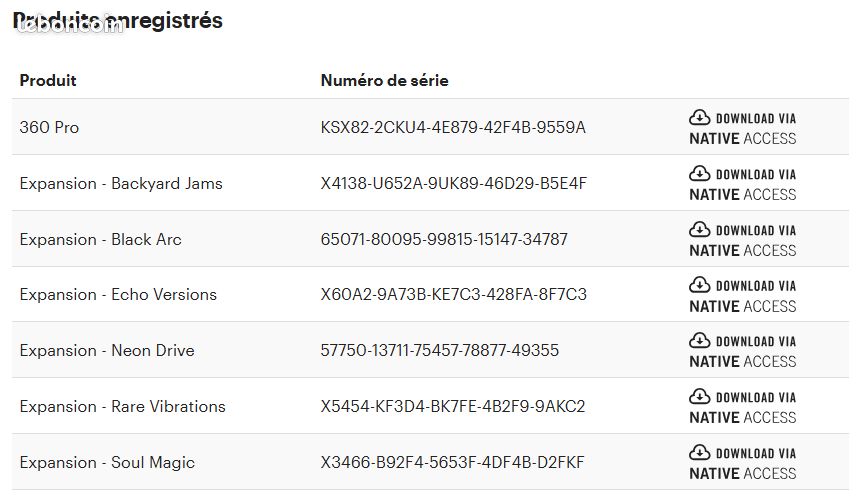Image resolution: width=860 pixels, height=497 pixels.
Task: Select the Backyard Jams serial number text
Action: (454, 183)
